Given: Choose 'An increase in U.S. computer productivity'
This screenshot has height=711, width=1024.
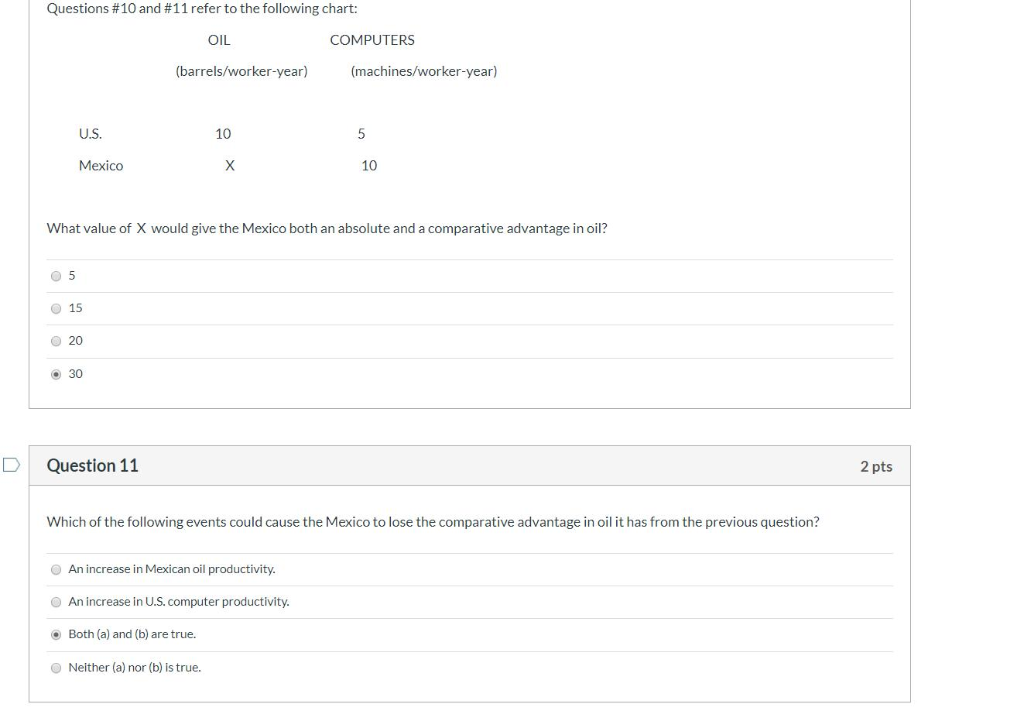Looking at the screenshot, I should click(x=57, y=601).
